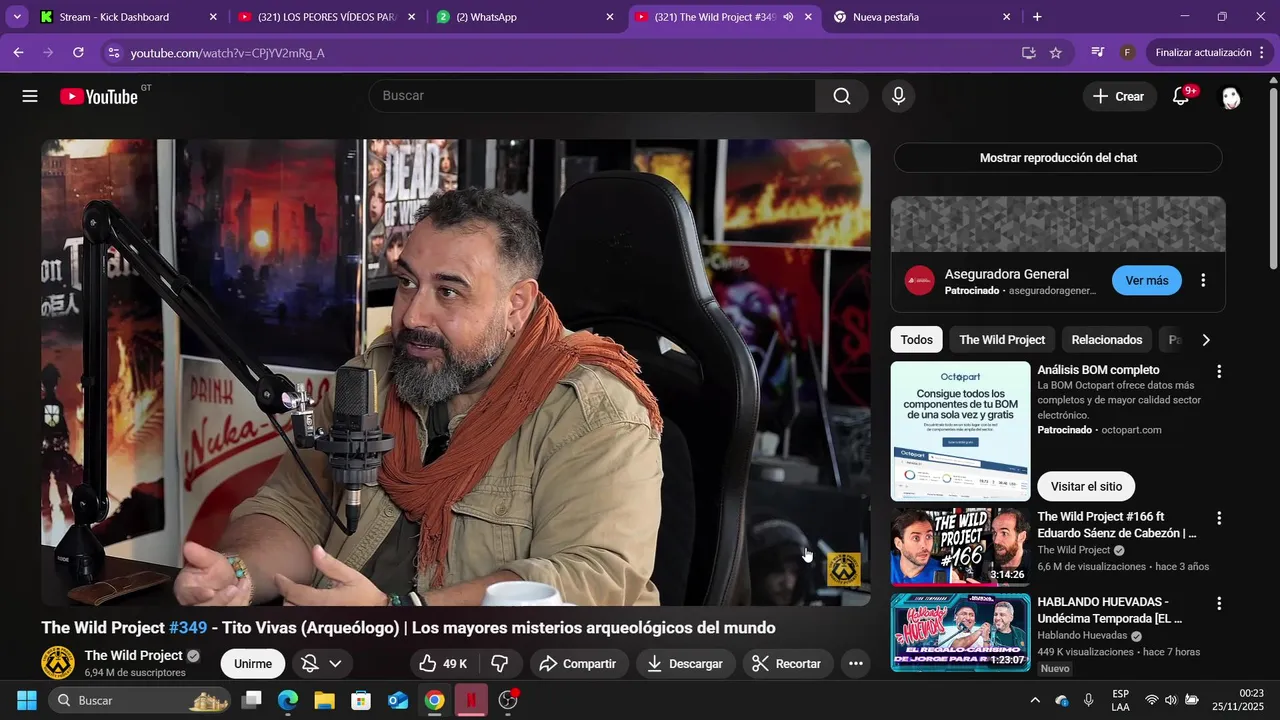
Task: Mute tab audio speaker icon on Wild Project tab
Action: 788,17
